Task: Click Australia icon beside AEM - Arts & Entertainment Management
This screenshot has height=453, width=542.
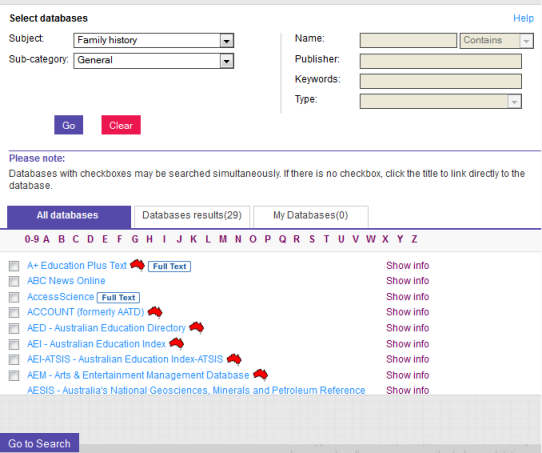Action: pos(260,375)
